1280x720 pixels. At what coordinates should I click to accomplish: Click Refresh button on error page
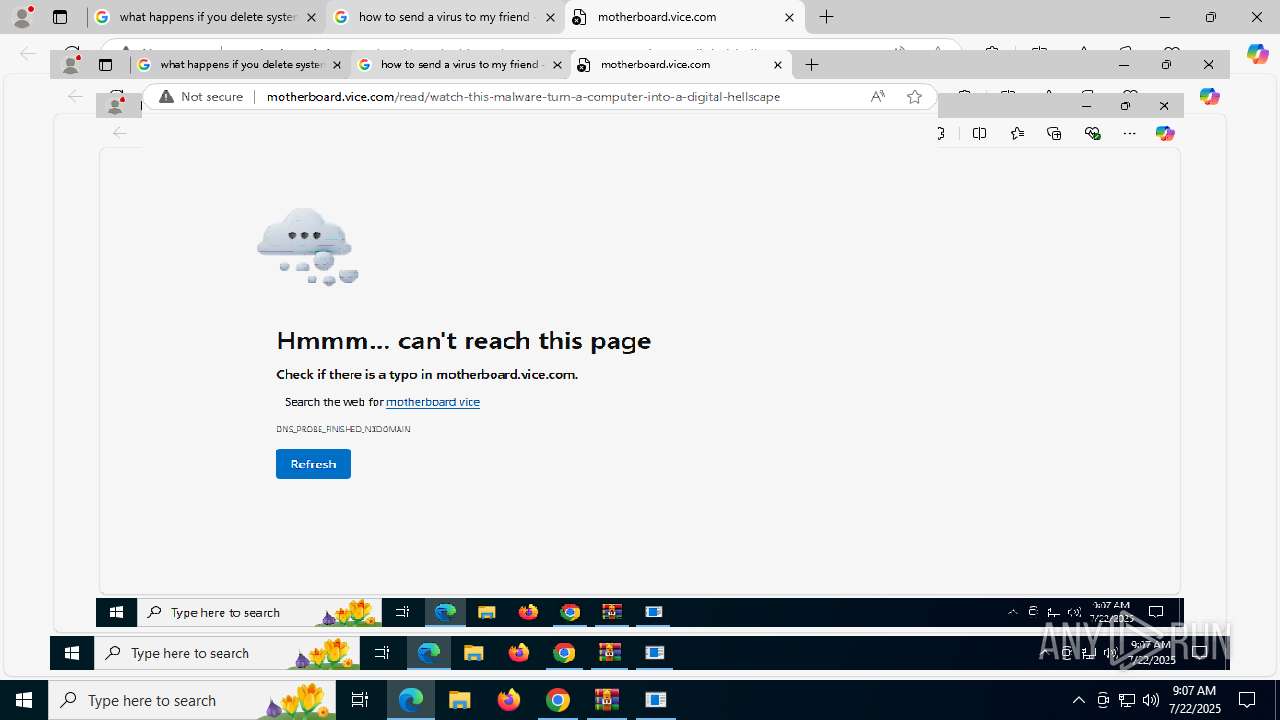tap(313, 464)
